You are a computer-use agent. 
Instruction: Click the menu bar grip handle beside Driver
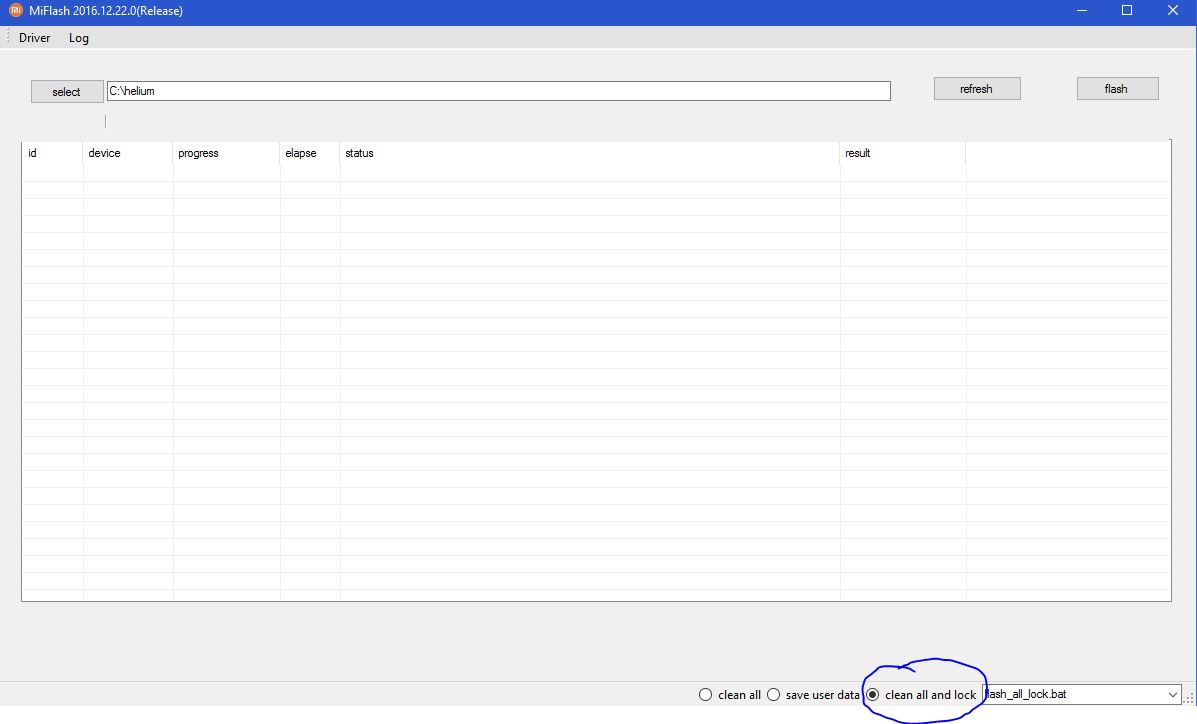coord(8,37)
